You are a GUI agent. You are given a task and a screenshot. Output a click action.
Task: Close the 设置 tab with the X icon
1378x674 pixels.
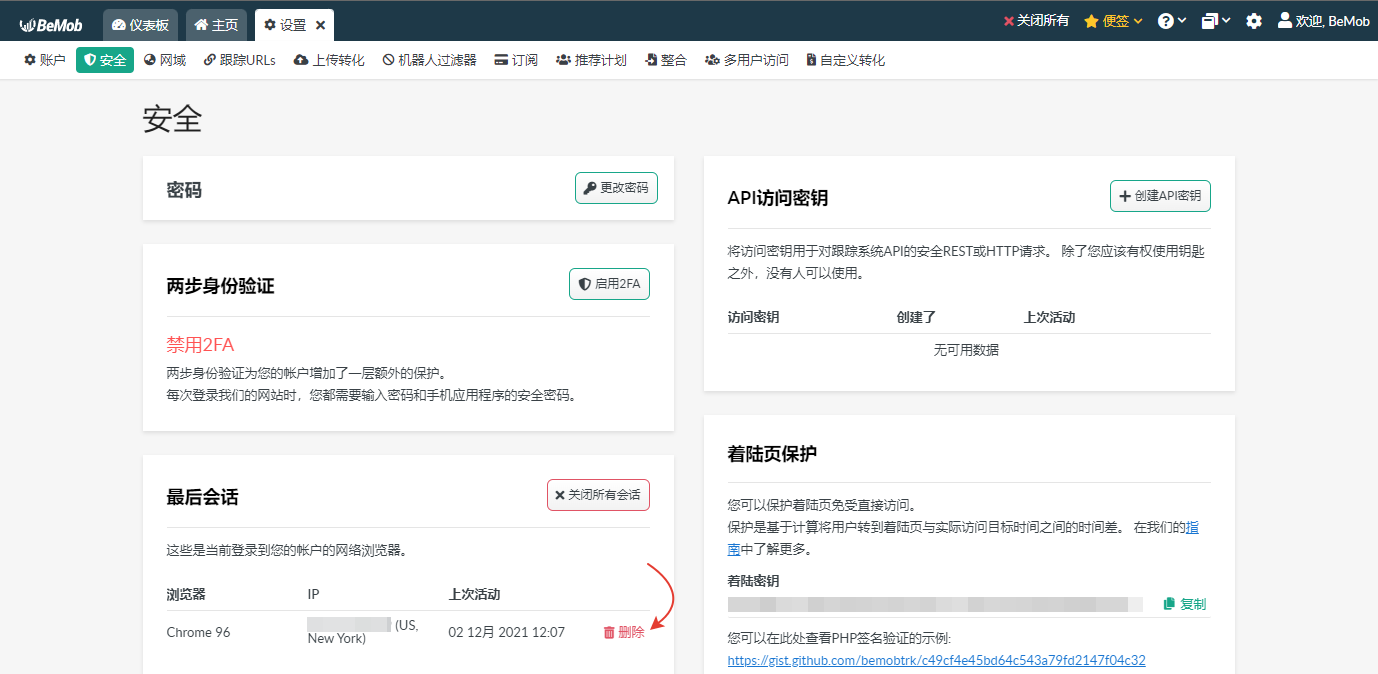(320, 25)
